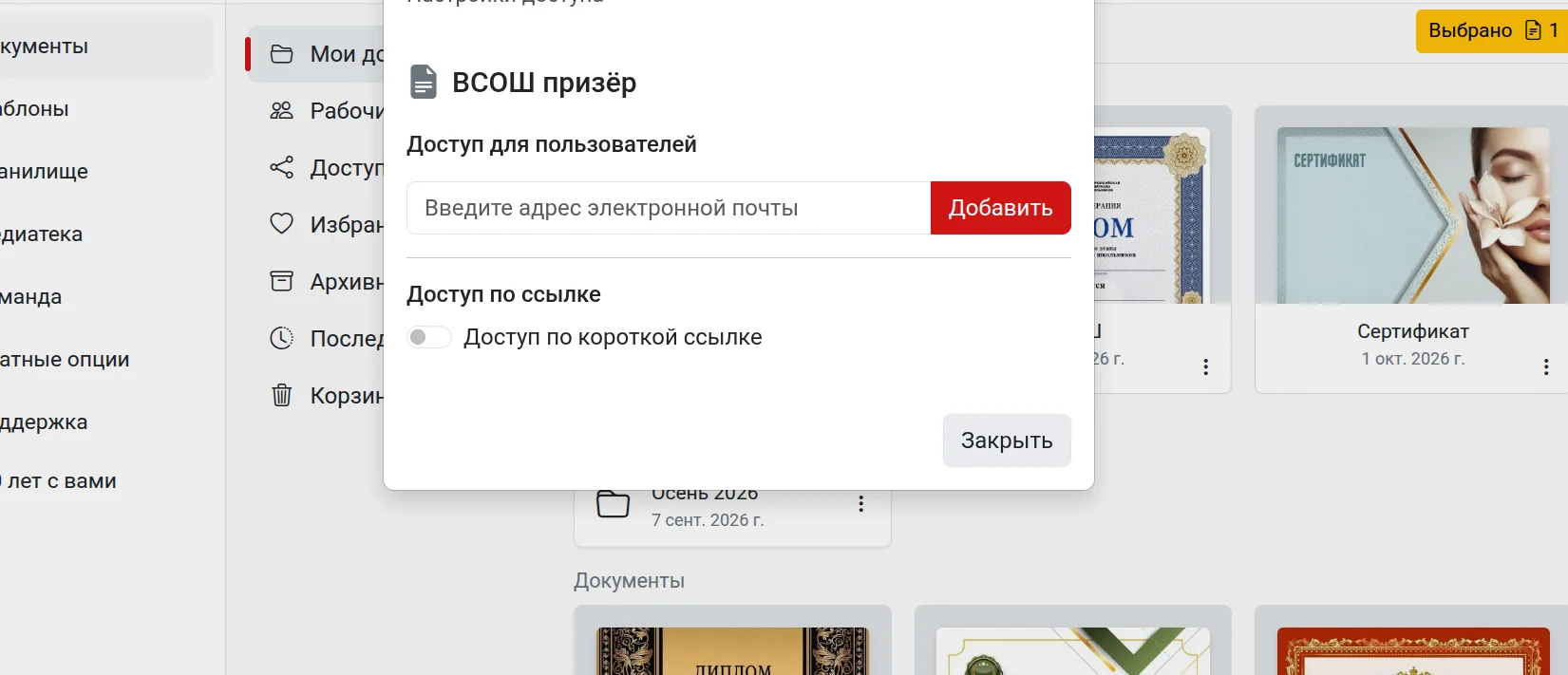This screenshot has height=675, width=1568.
Task: Click the clock icon for Последние
Action: [x=282, y=338]
